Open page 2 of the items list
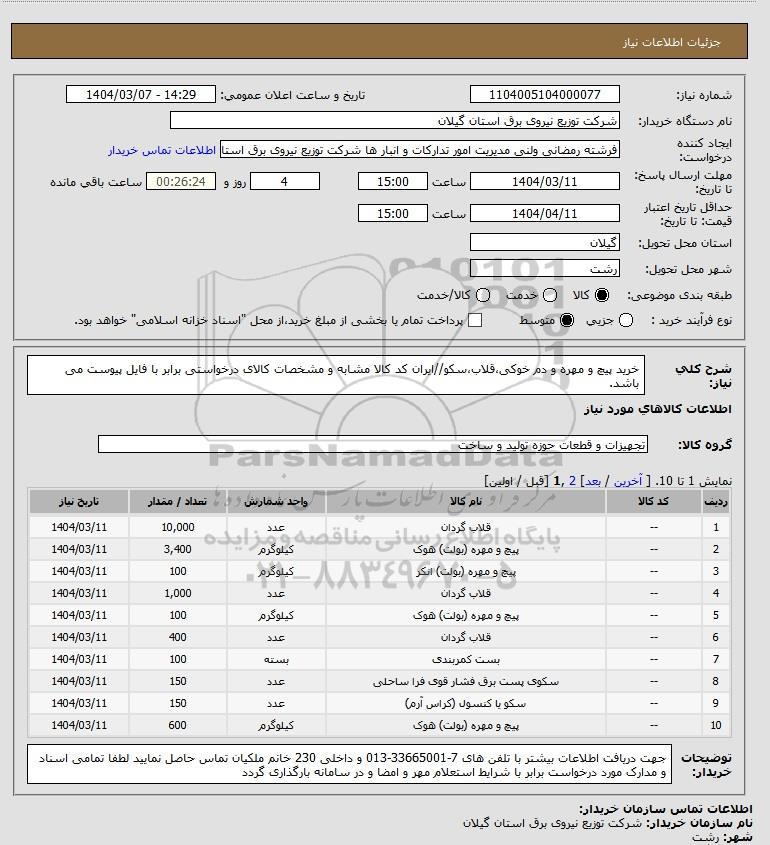Screen dimensions: 770x845 [572, 481]
